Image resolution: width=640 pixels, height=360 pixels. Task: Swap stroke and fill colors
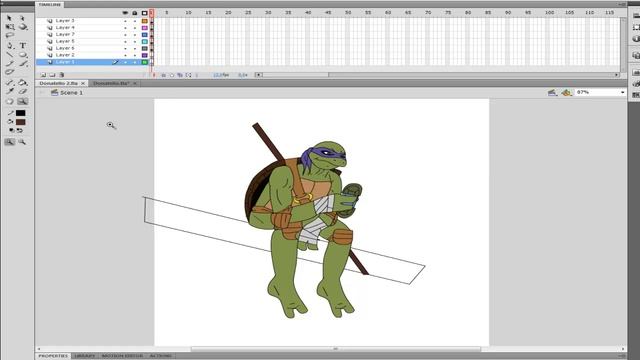click(19, 130)
